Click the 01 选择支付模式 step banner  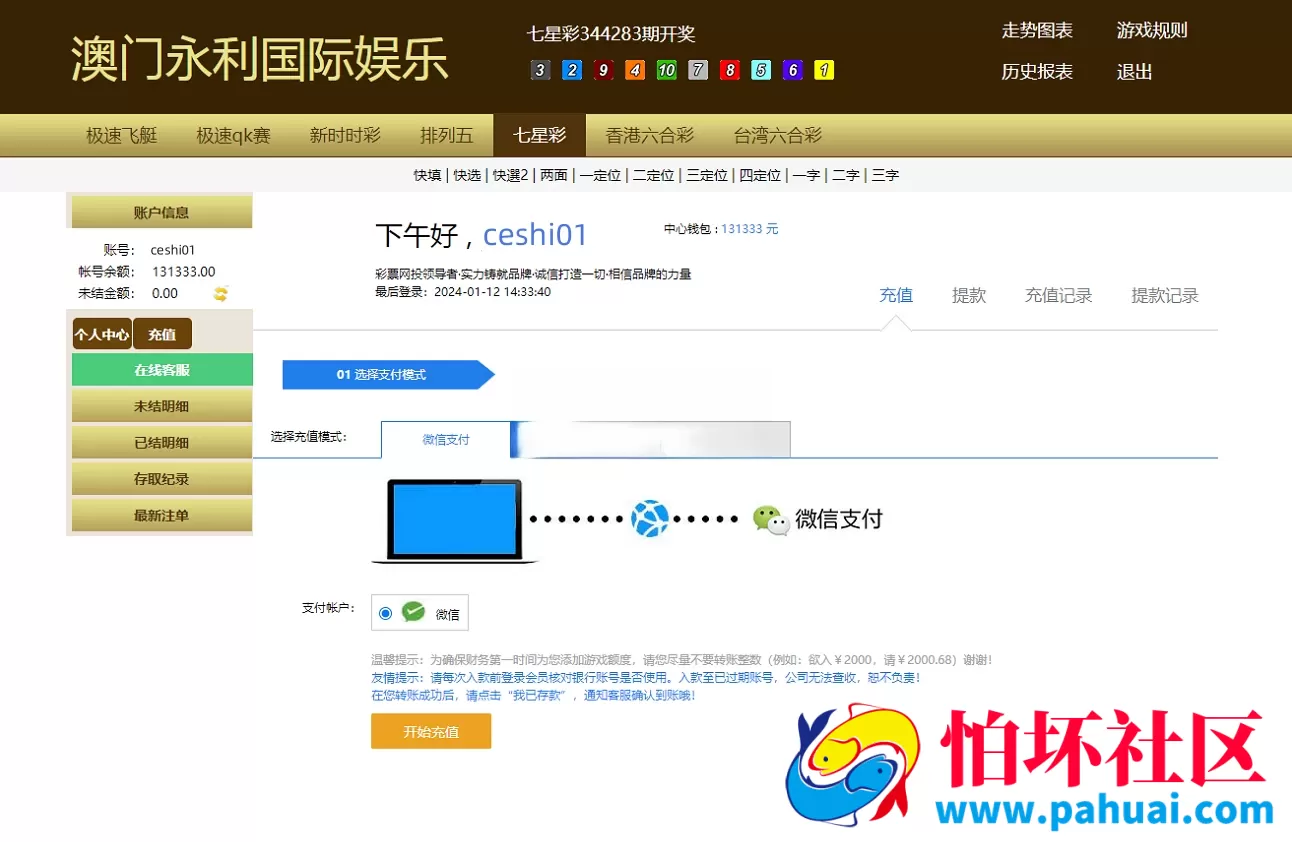pos(388,375)
